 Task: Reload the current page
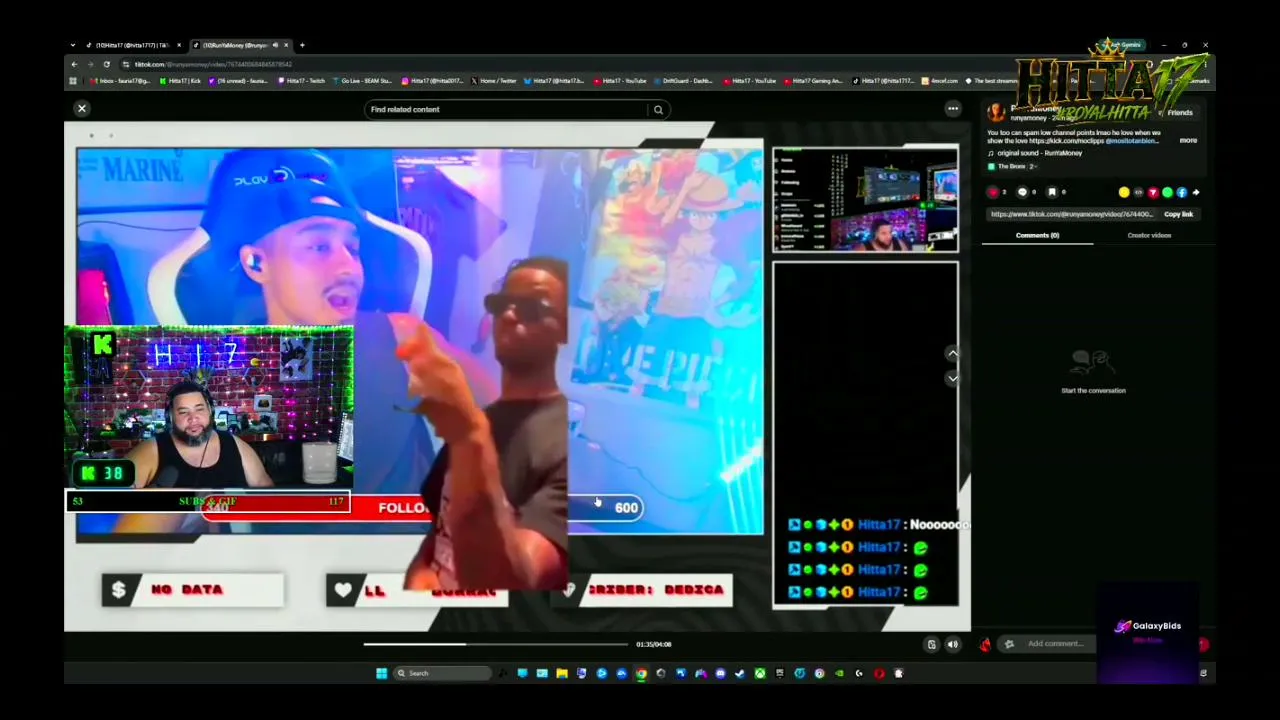click(106, 64)
